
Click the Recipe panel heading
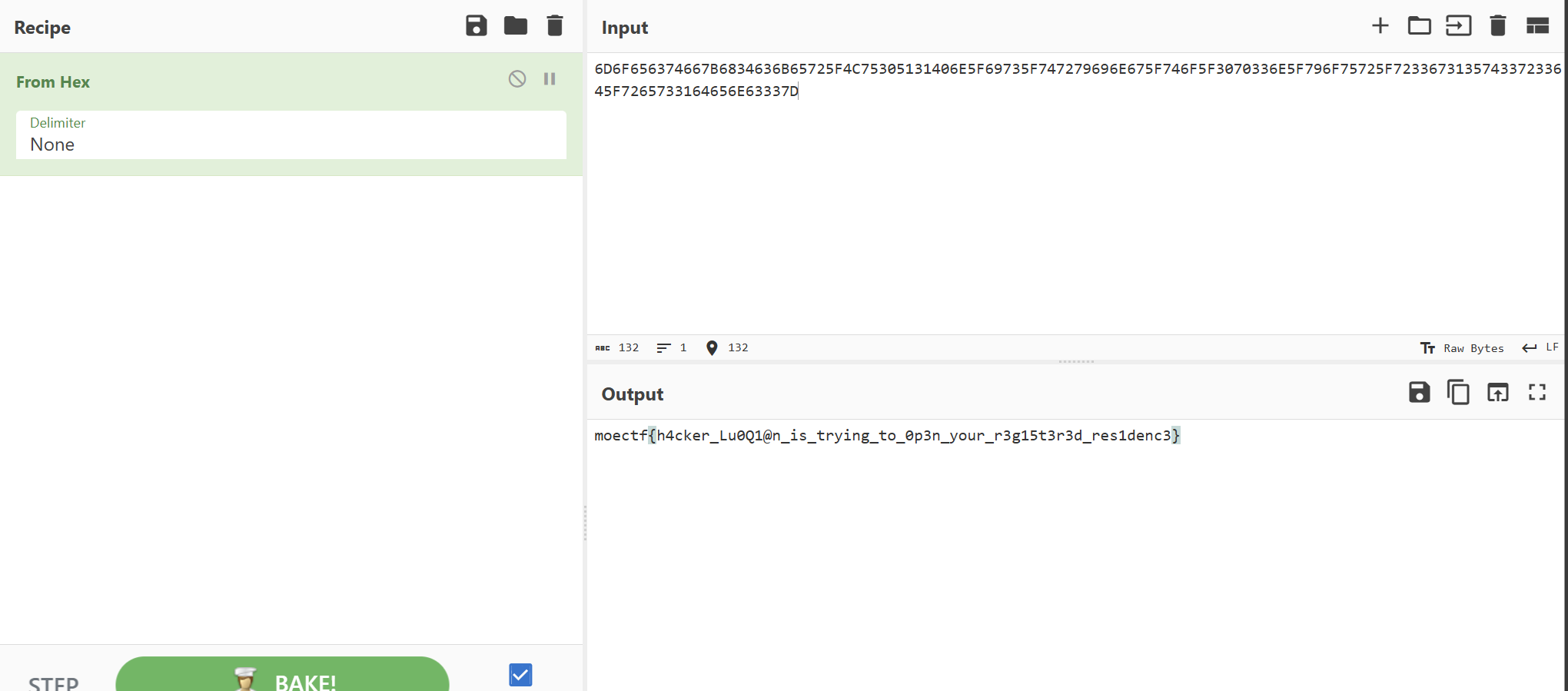click(42, 28)
